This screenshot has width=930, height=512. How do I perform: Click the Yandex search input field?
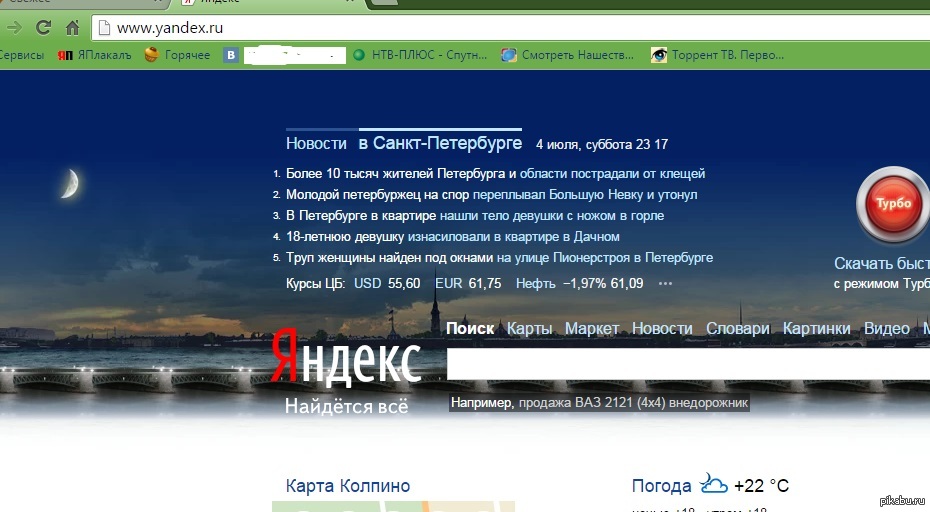coord(688,364)
